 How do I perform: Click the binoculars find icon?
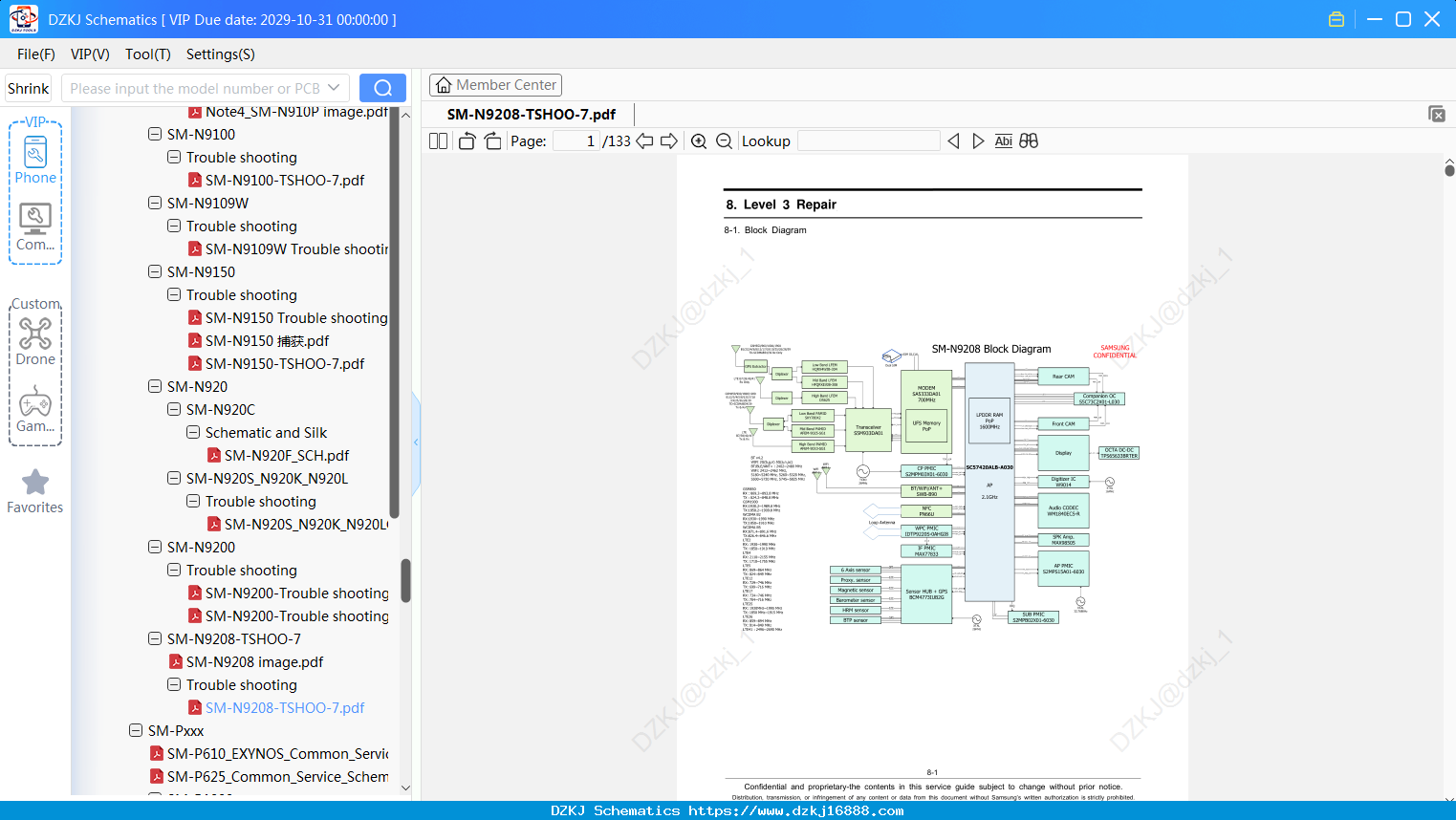1029,140
